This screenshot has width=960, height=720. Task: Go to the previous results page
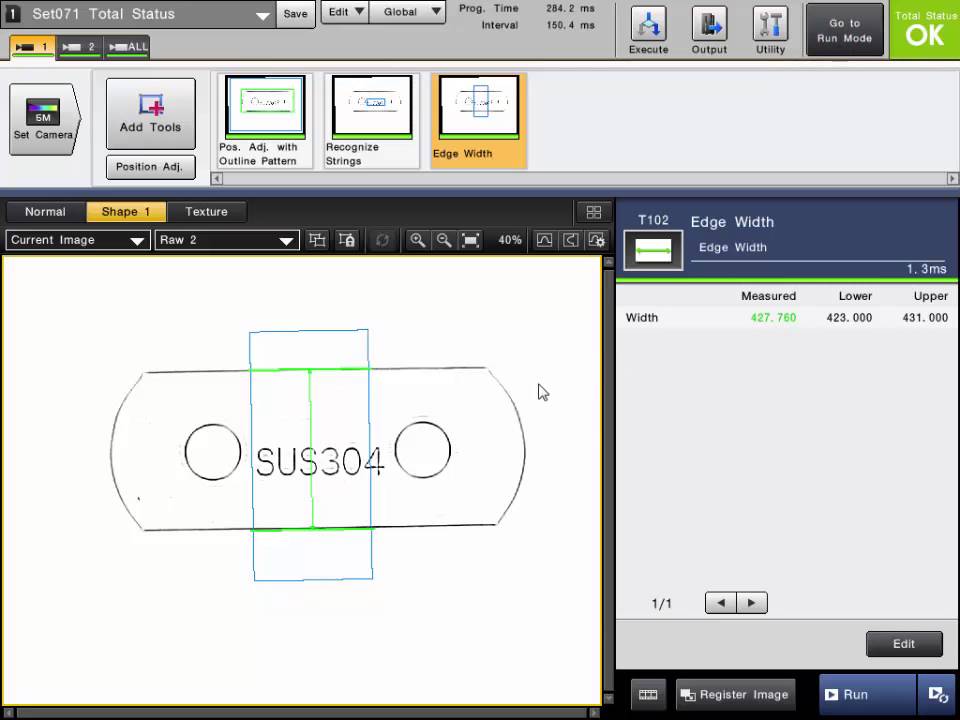[721, 603]
